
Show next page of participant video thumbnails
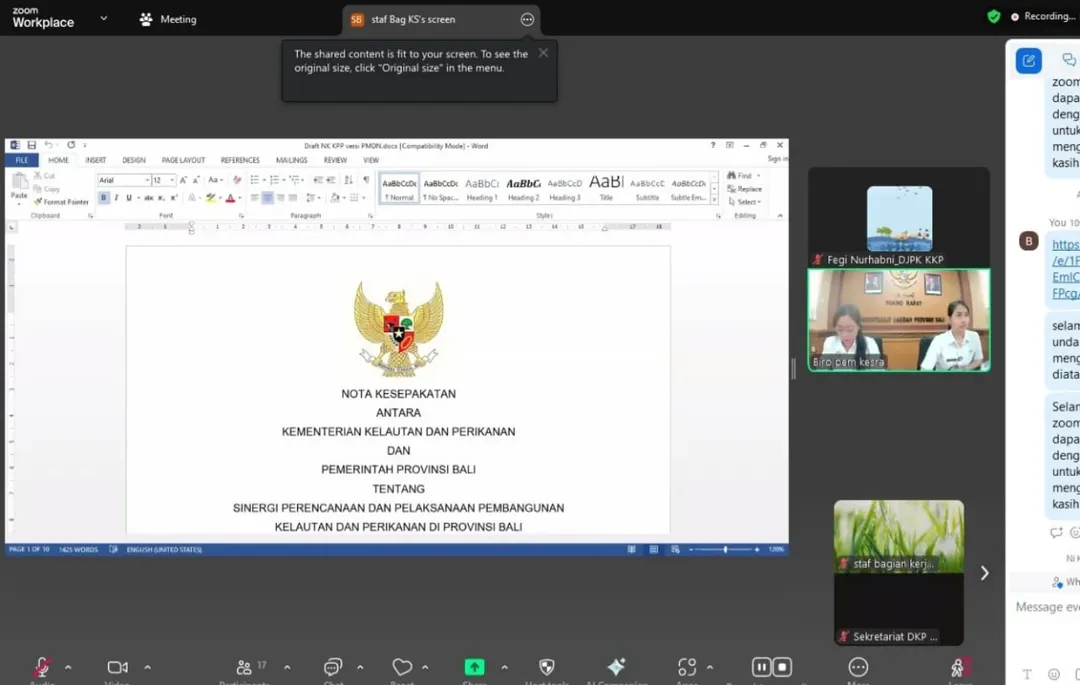click(984, 573)
